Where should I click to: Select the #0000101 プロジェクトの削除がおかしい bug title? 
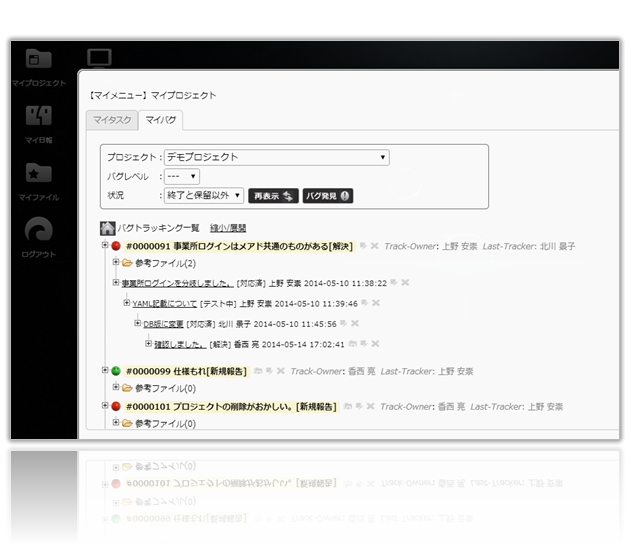231,407
